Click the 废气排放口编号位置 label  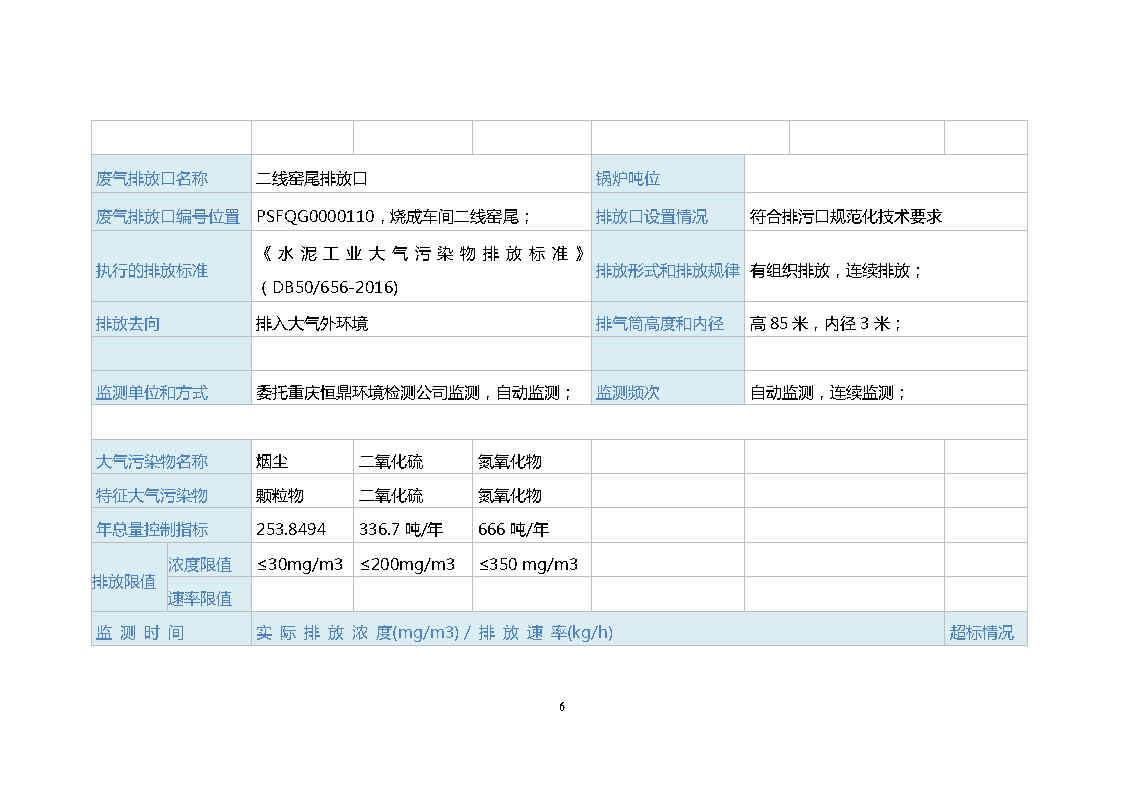168,216
